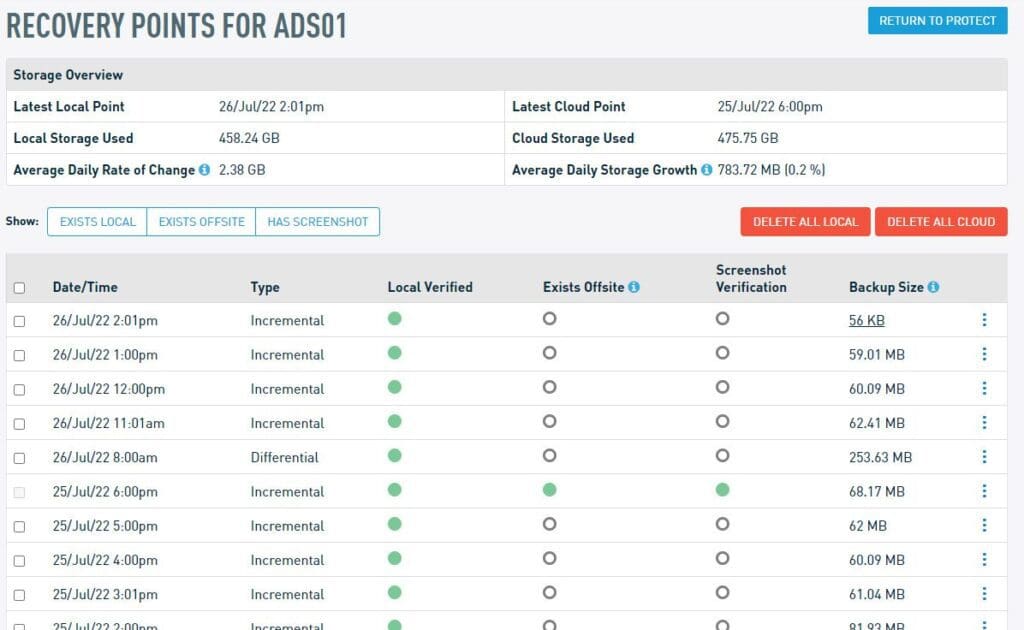Show only Has Screenshot recovery points
1024x630 pixels.
click(318, 222)
